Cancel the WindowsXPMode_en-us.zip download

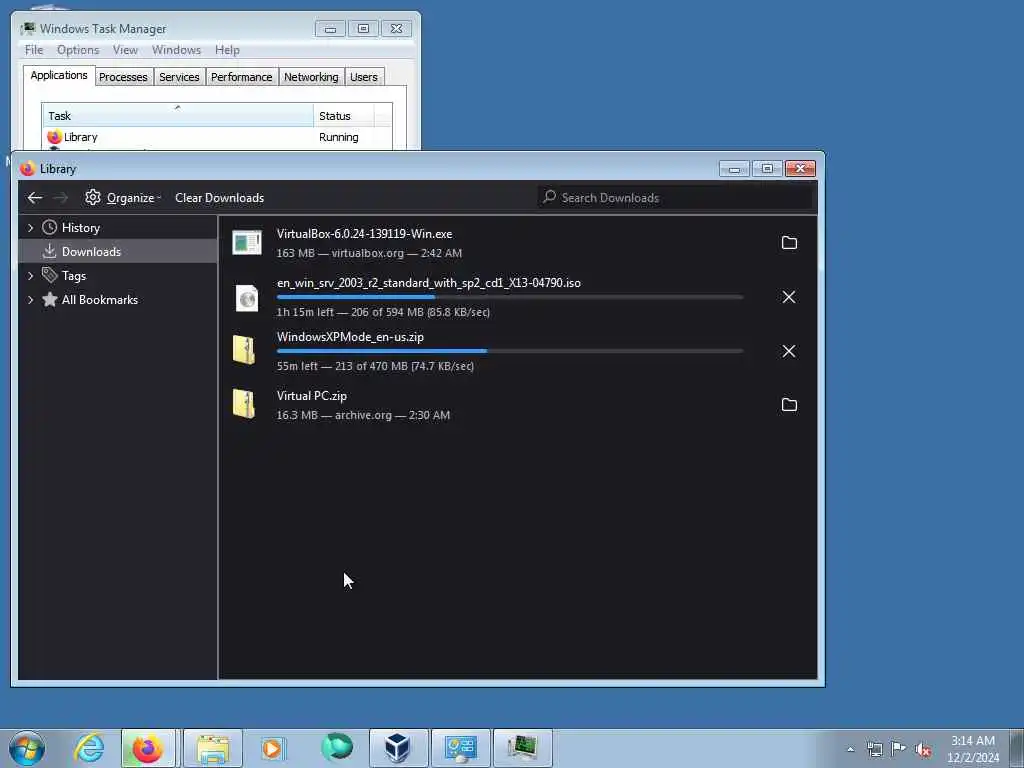click(x=789, y=351)
